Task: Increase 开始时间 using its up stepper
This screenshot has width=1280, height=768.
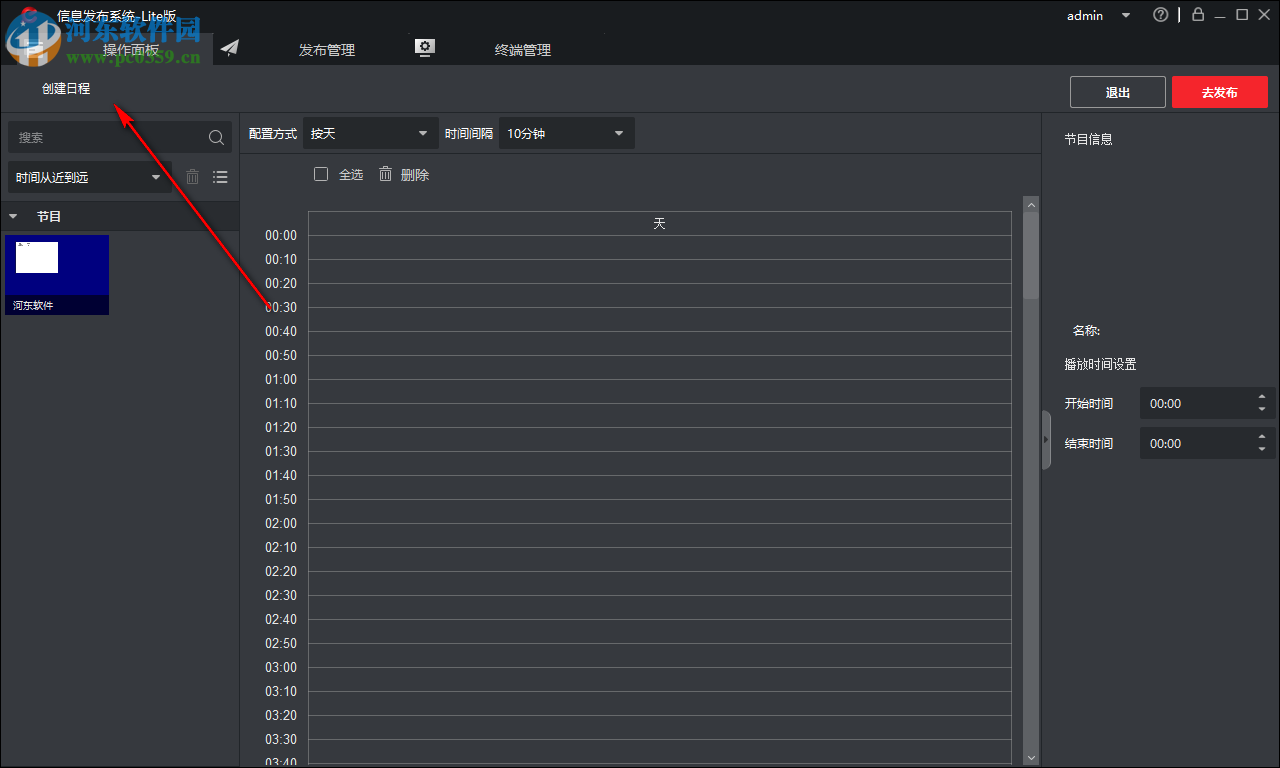Action: (x=1262, y=397)
